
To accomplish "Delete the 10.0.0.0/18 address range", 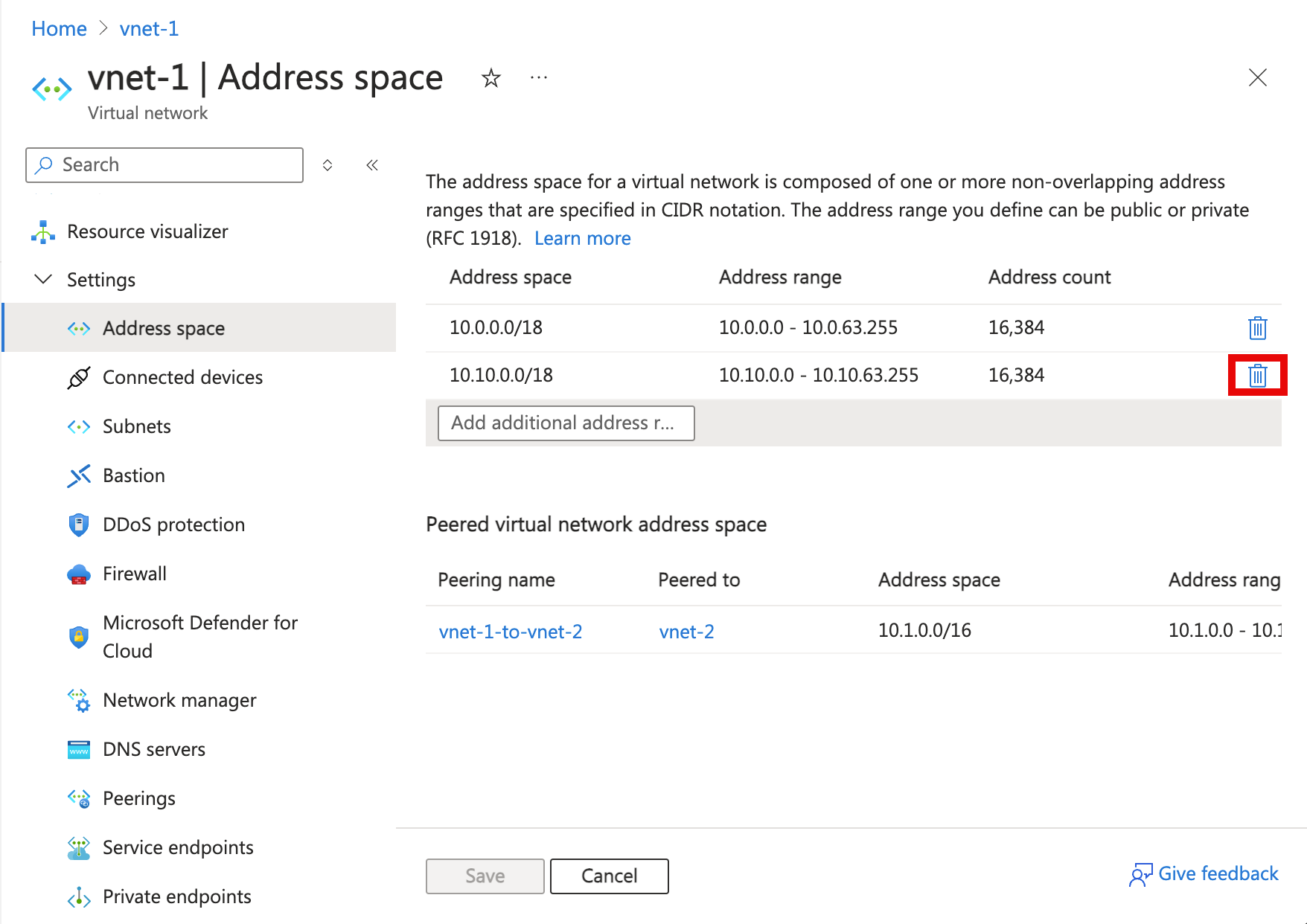I will (1257, 327).
